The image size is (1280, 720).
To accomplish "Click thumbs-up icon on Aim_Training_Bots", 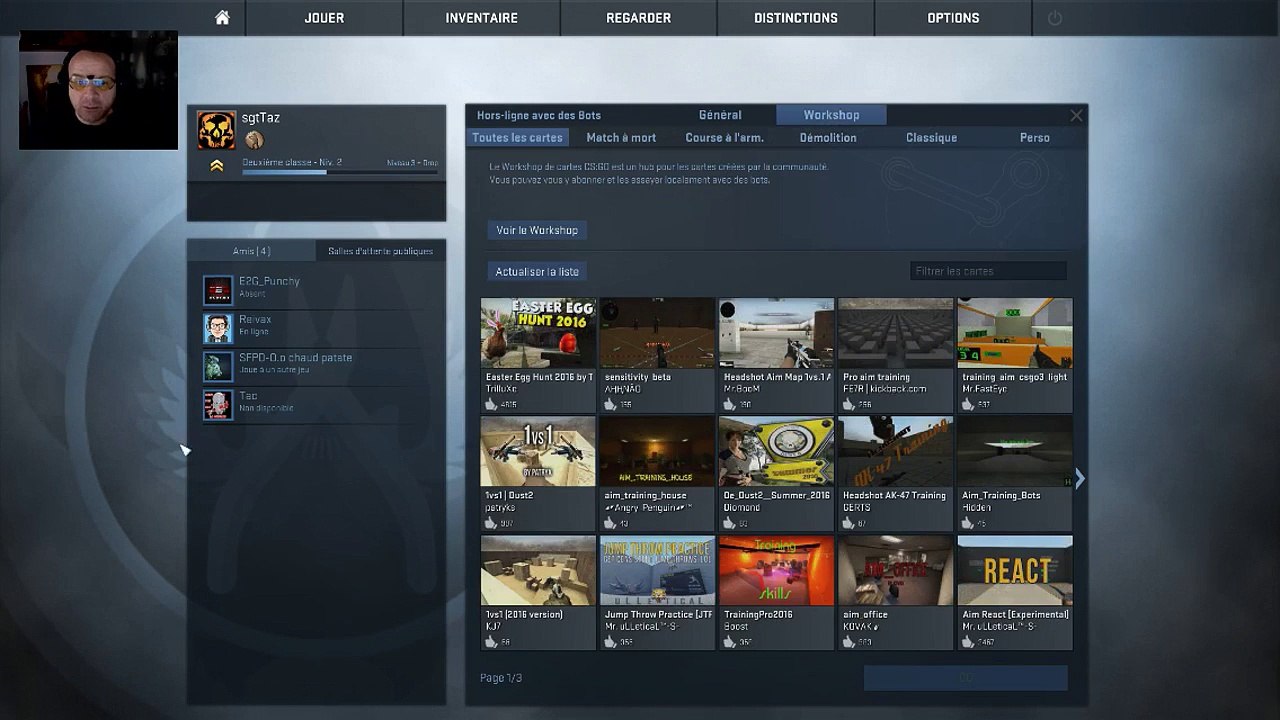I will pos(967,523).
